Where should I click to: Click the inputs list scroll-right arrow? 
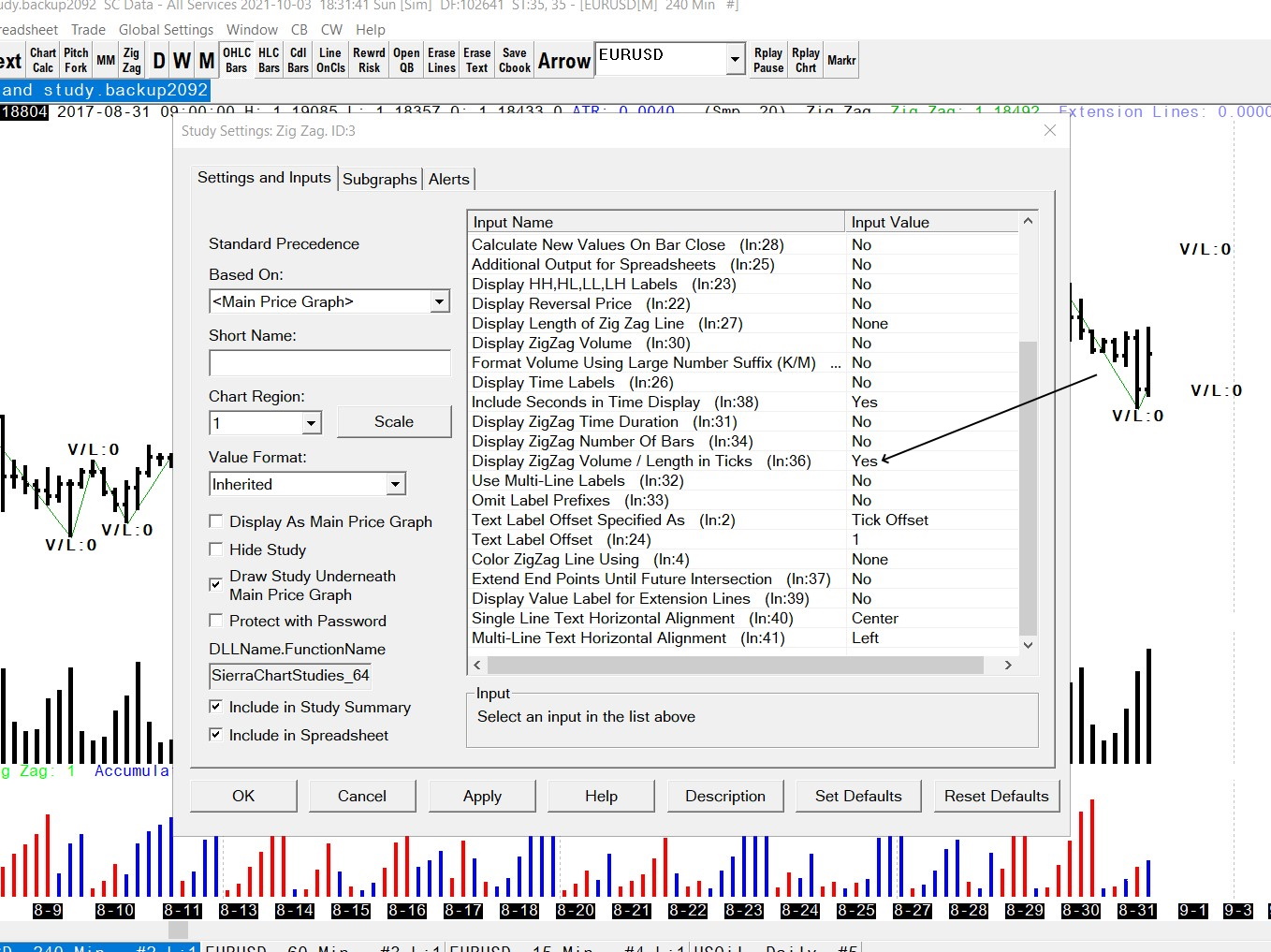tap(1008, 665)
